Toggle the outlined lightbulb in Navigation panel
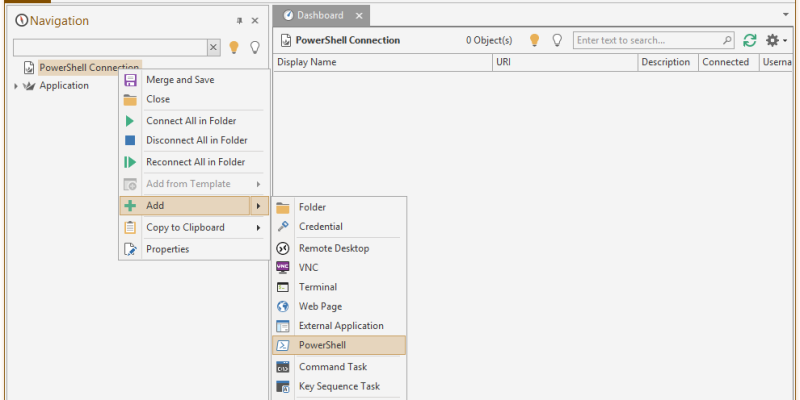The height and width of the screenshot is (400, 800). [254, 47]
